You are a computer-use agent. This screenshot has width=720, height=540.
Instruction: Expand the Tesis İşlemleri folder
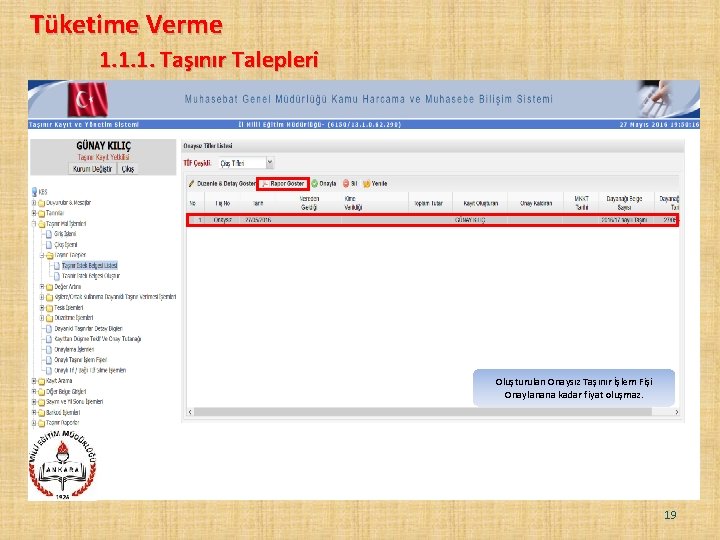pos(42,308)
